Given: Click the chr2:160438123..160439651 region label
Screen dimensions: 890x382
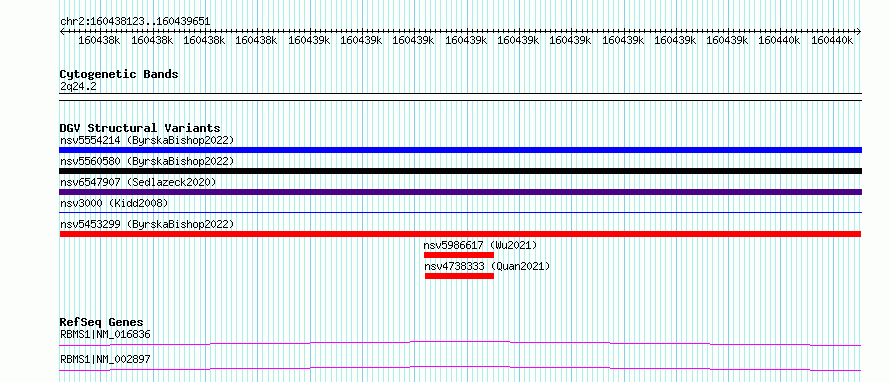Looking at the screenshot, I should tap(135, 22).
